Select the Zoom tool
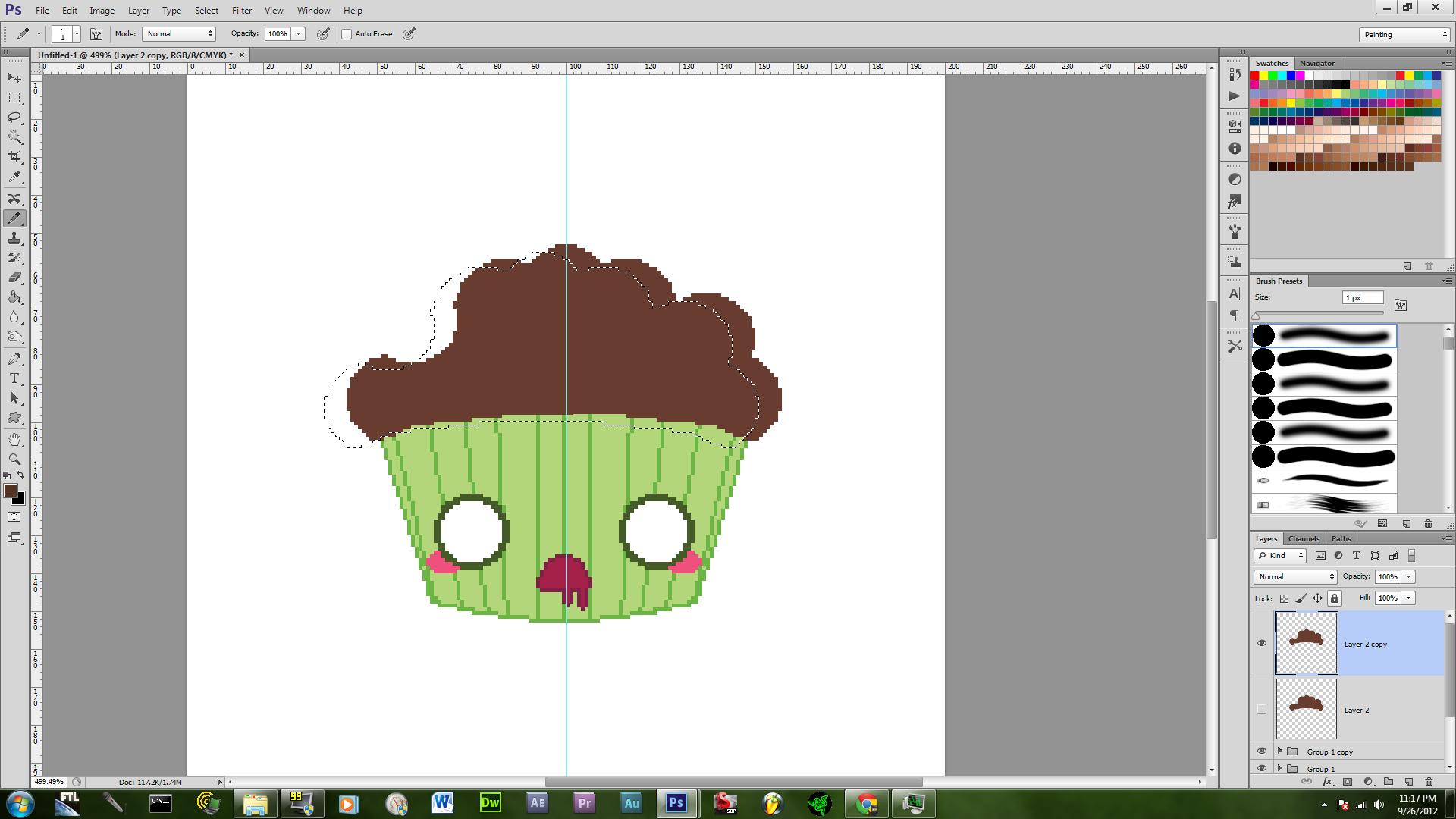Screen dimensions: 1456x819 (14, 459)
